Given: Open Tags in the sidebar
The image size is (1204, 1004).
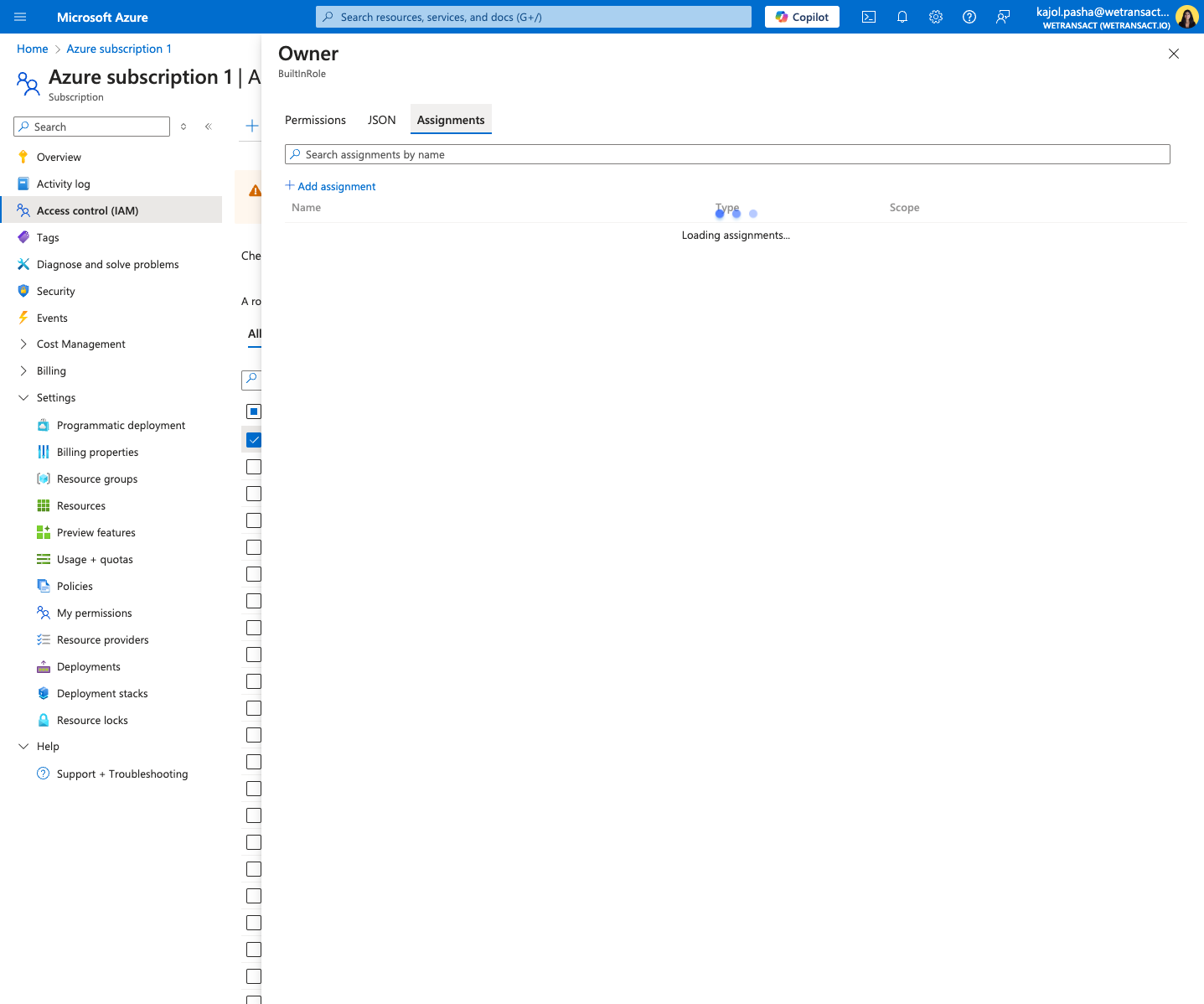Looking at the screenshot, I should coord(48,237).
